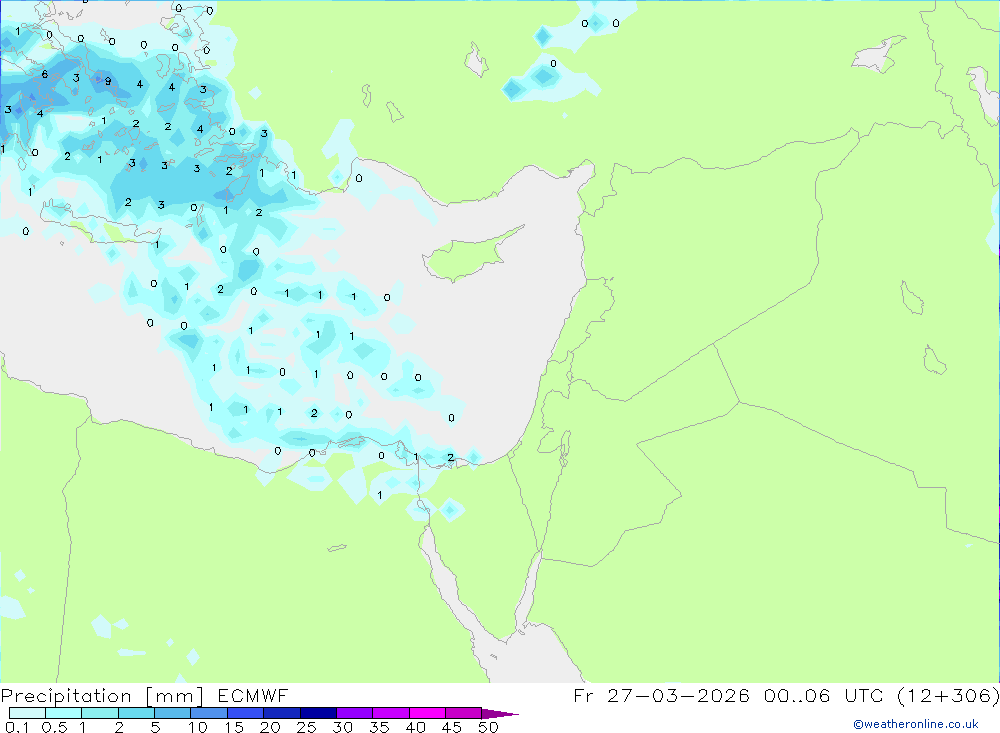Screen dimensions: 1000x733
Task: Click the legend label '15'
Action: click(x=234, y=727)
